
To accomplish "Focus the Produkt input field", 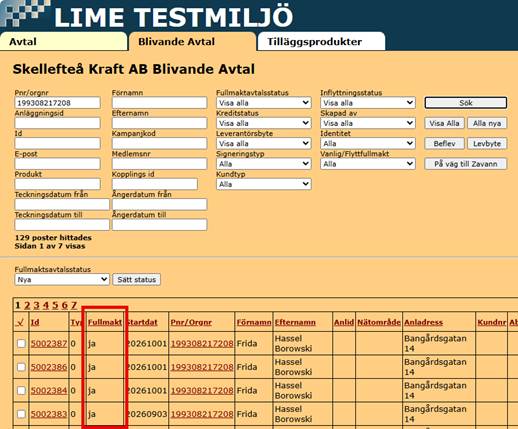I will pyautogui.click(x=57, y=184).
